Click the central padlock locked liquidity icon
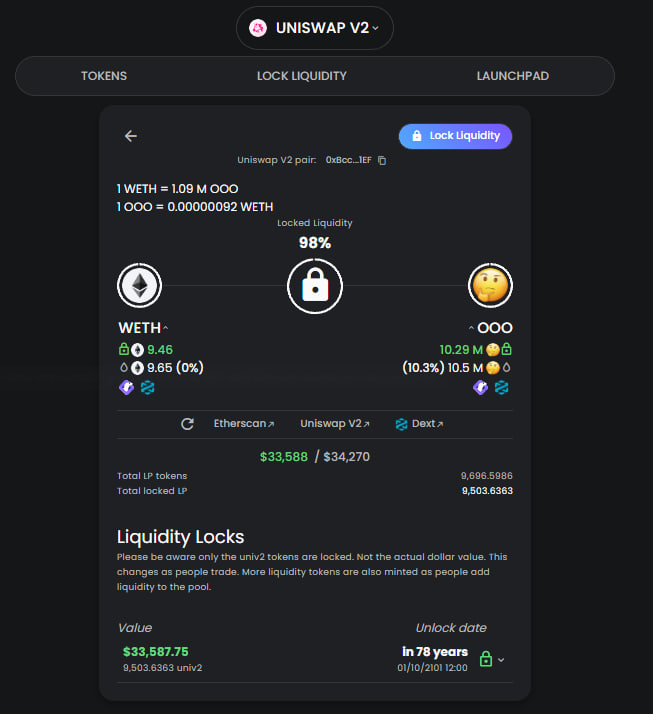Screen dimensions: 653x714 pyautogui.click(x=315, y=286)
